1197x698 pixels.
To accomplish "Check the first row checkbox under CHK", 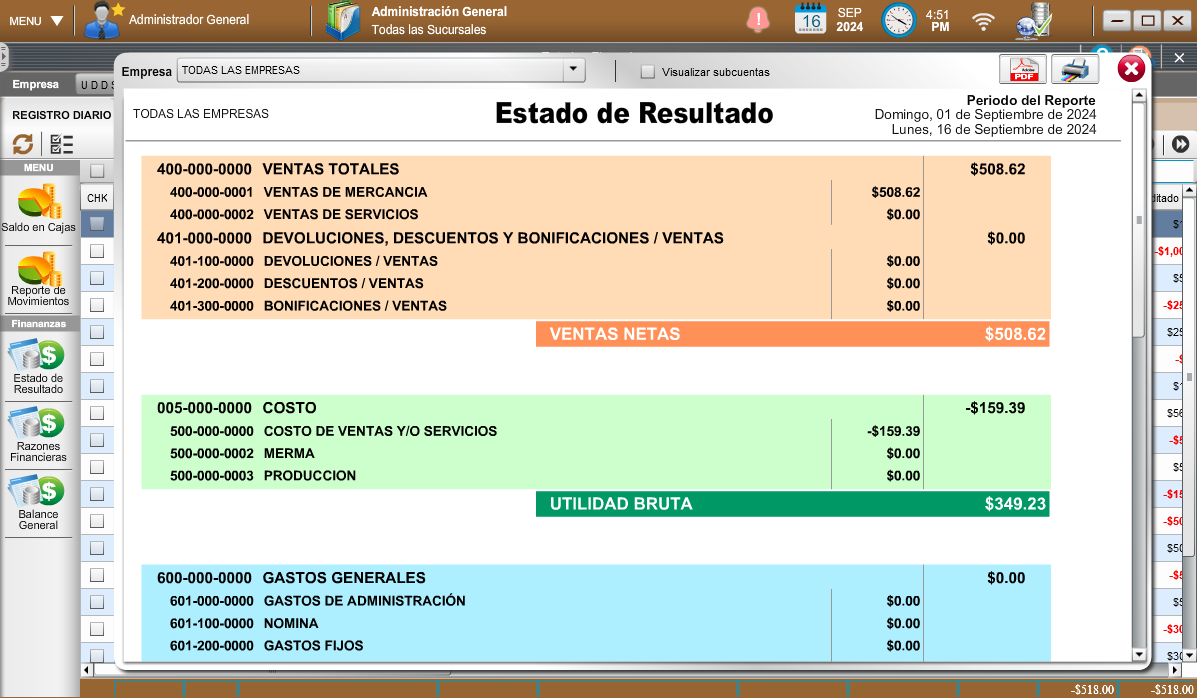I will pyautogui.click(x=97, y=224).
